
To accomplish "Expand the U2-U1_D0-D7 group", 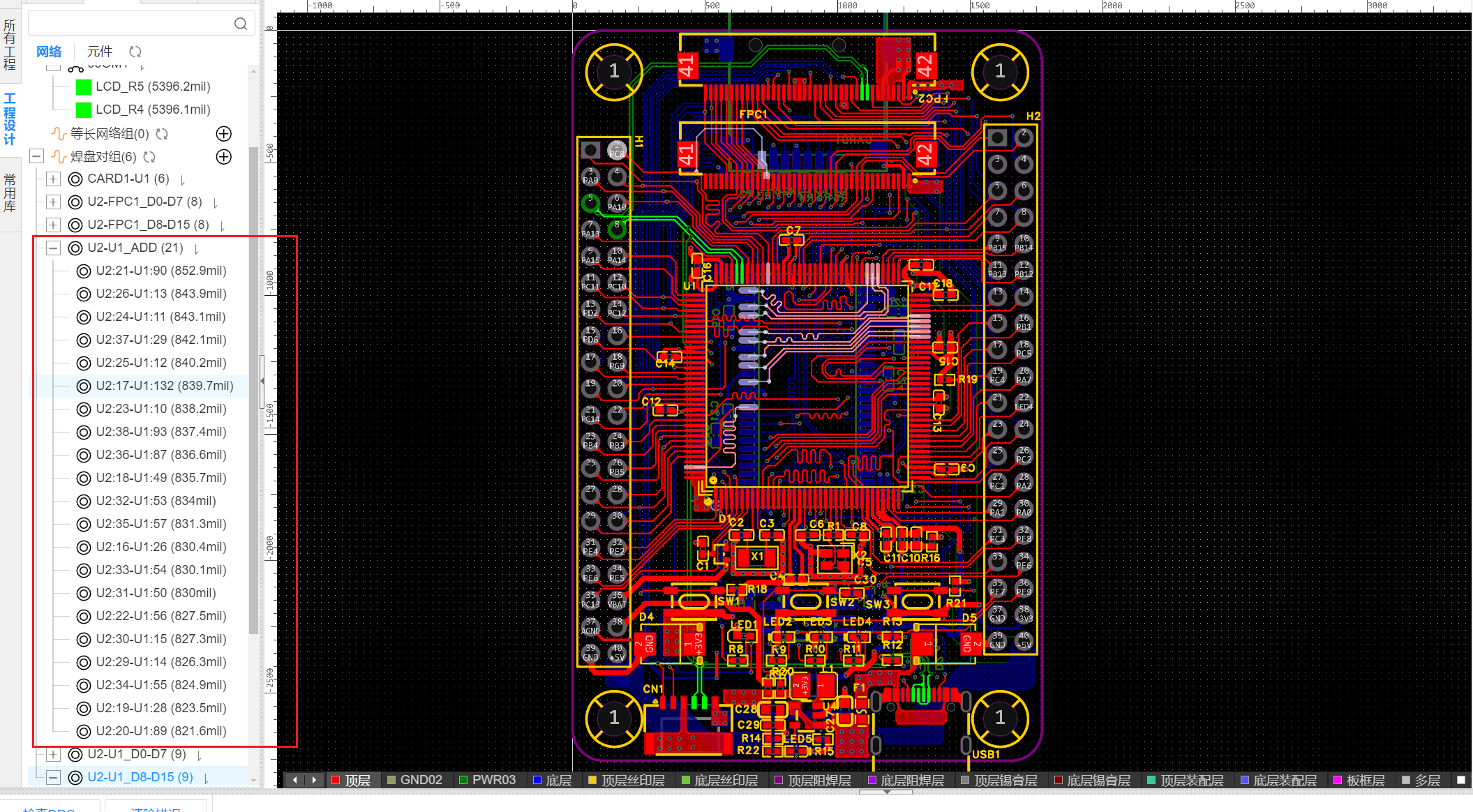I will 53,754.
